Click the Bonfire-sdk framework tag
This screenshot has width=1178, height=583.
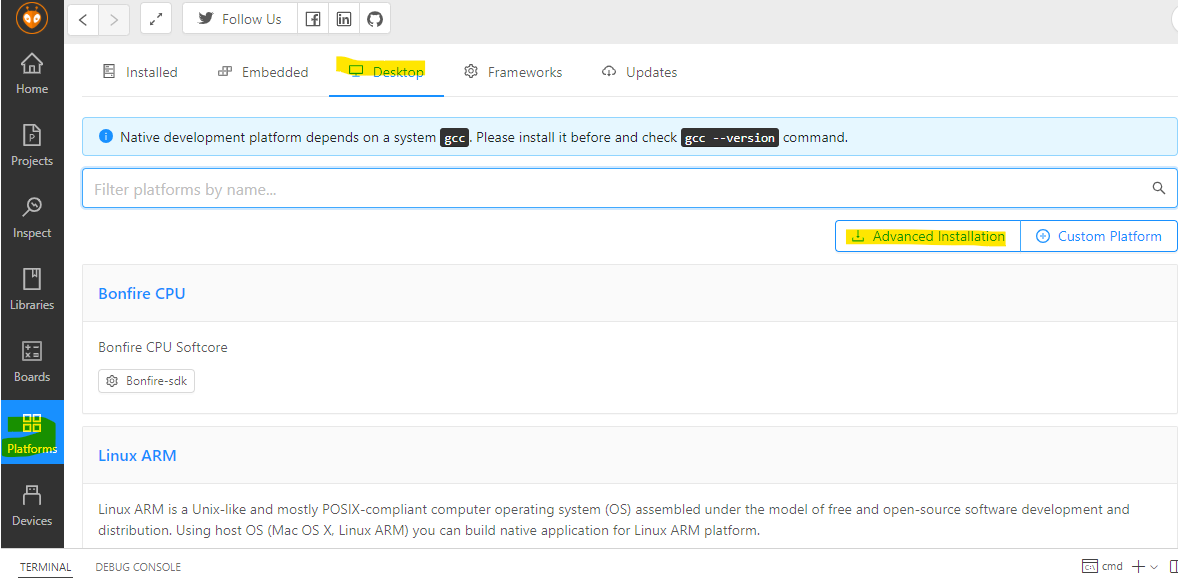[146, 381]
